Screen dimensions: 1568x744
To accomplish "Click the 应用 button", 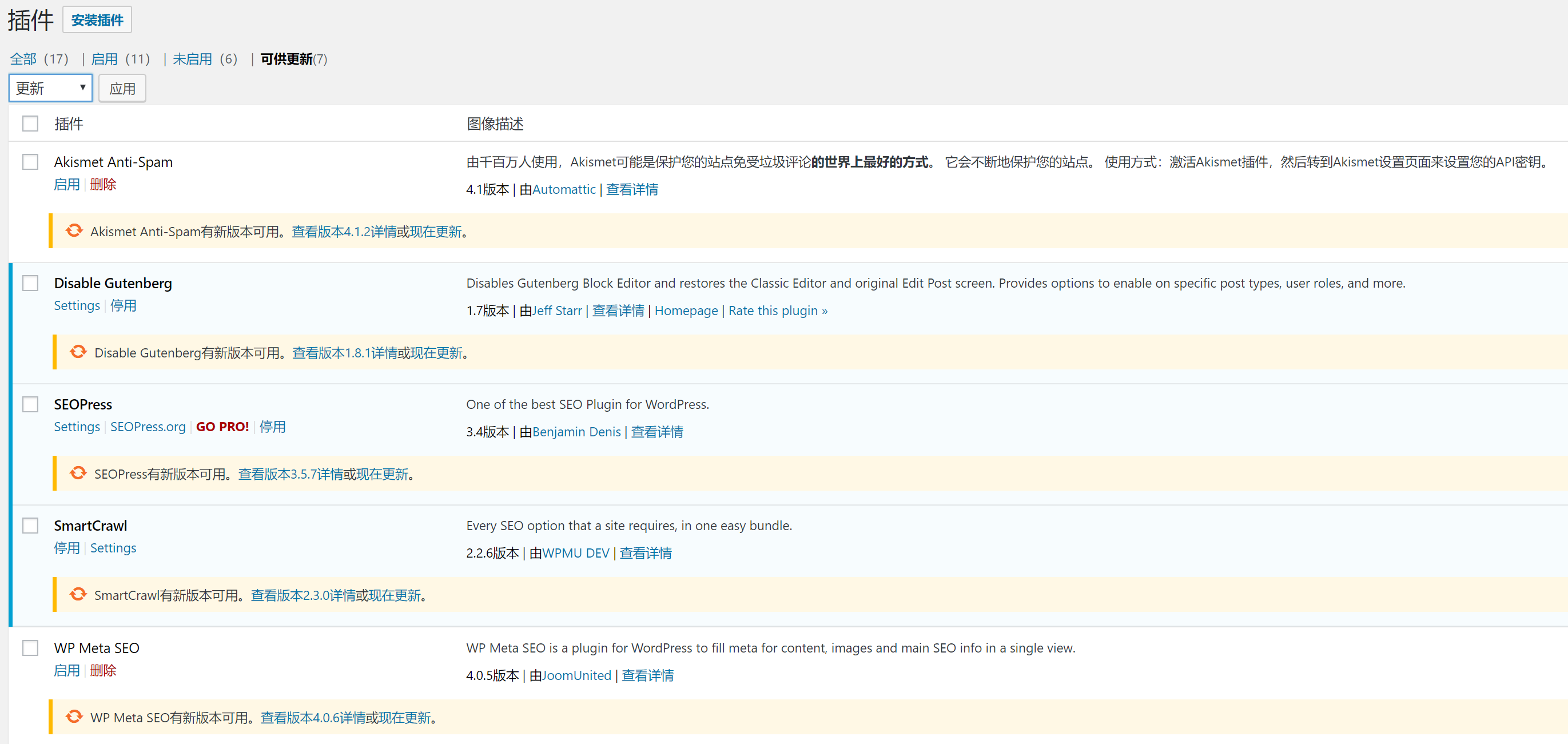I will pyautogui.click(x=122, y=87).
